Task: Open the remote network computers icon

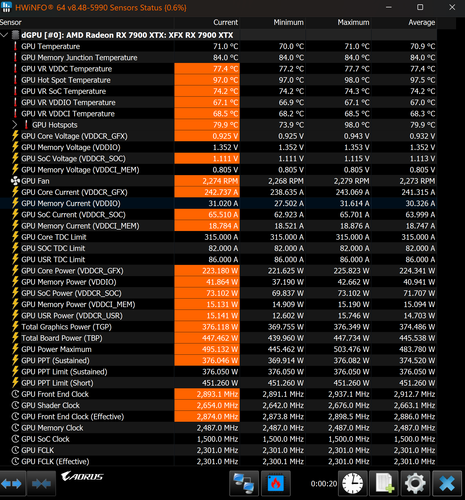Action: [x=244, y=483]
